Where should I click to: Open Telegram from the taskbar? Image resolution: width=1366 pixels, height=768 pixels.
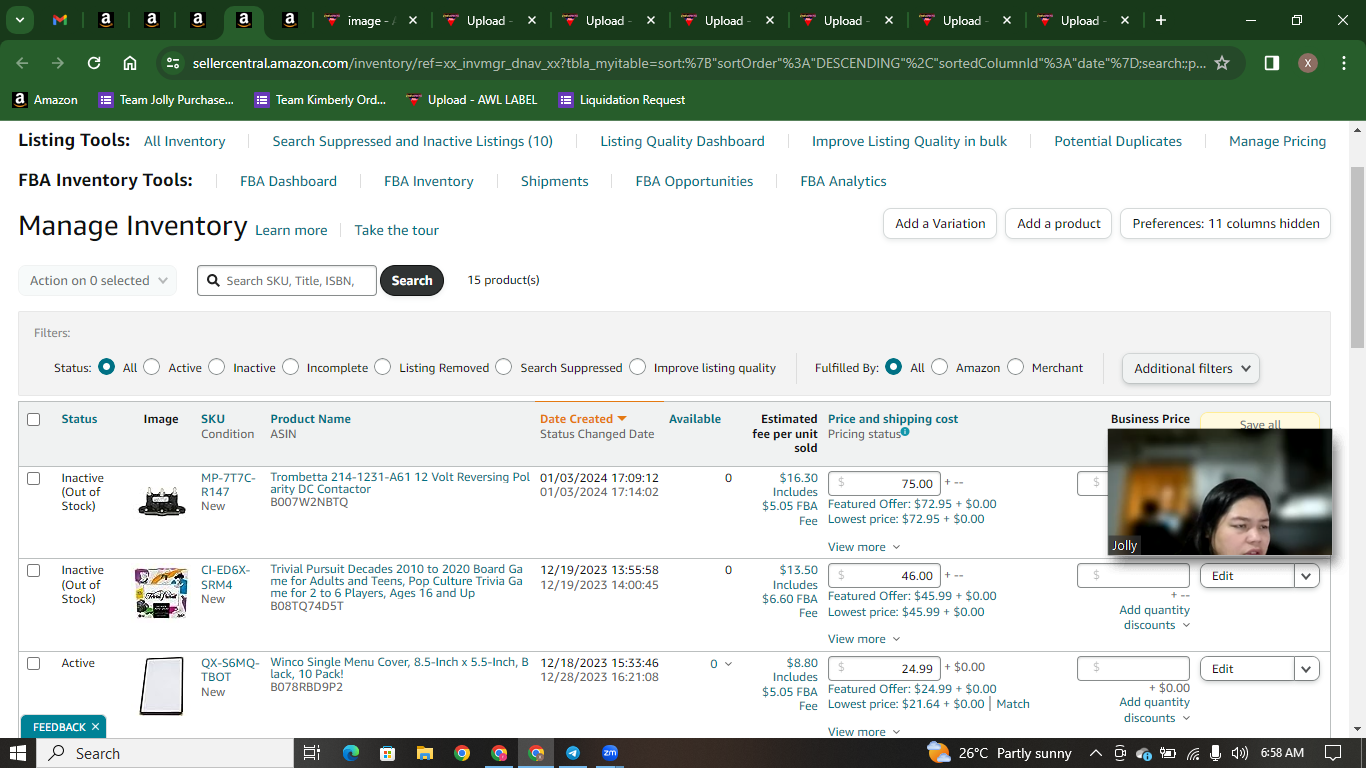[573, 753]
